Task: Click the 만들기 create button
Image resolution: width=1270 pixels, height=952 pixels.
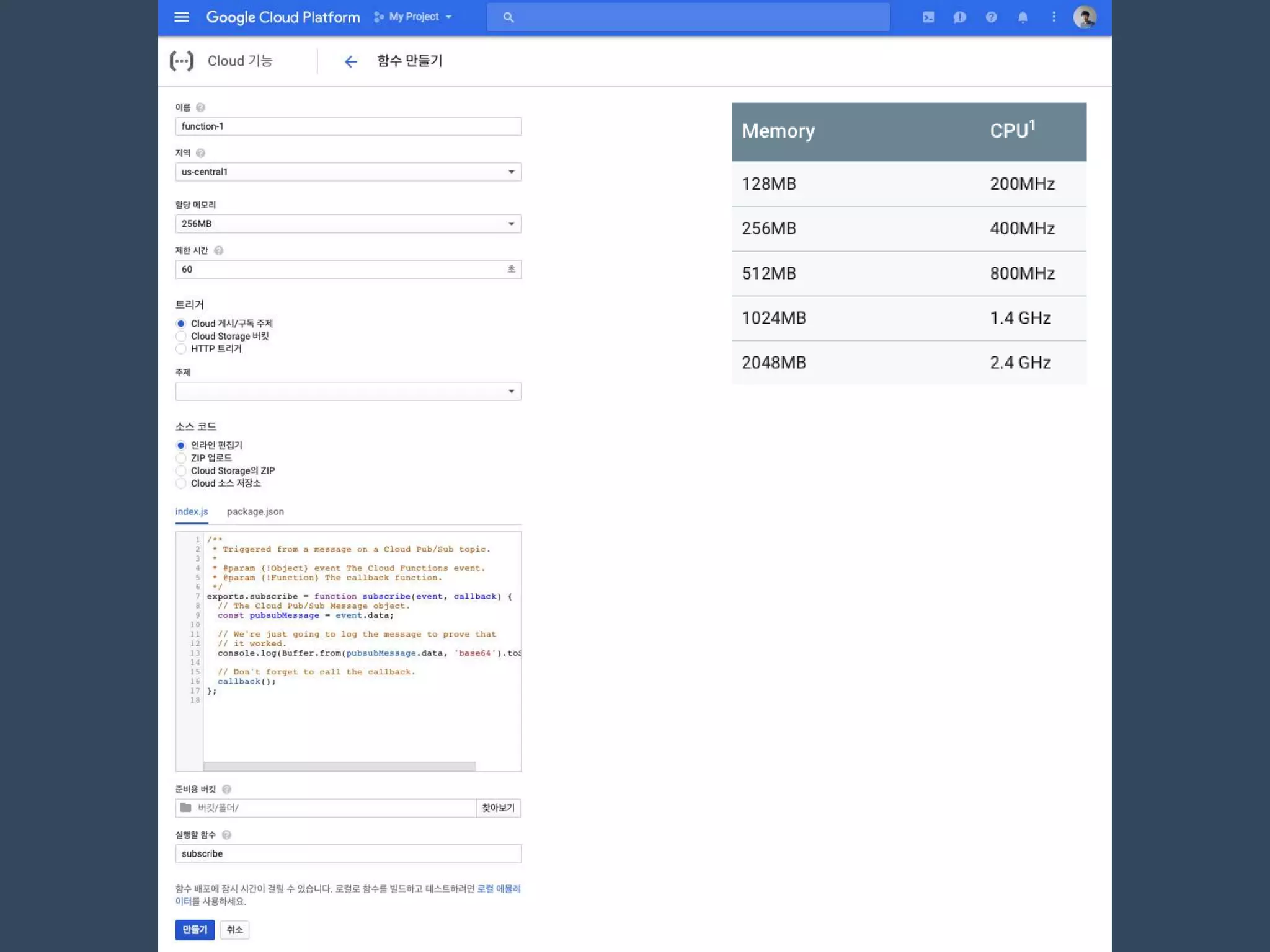Action: click(x=195, y=930)
